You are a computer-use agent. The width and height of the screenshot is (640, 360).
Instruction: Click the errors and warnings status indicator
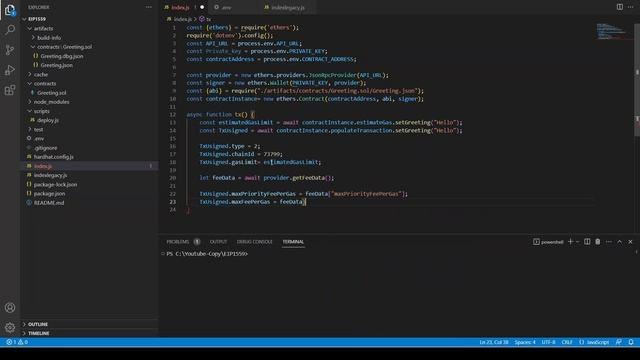[17, 342]
